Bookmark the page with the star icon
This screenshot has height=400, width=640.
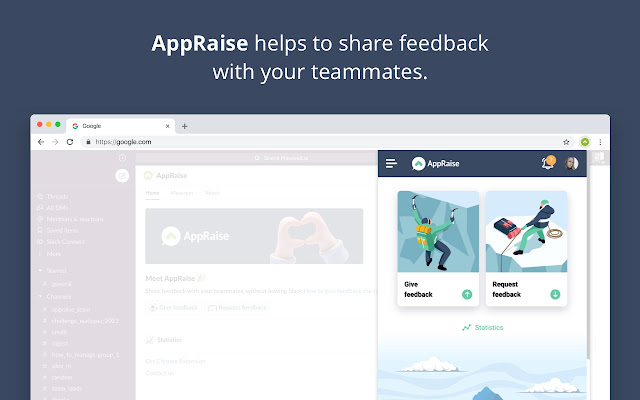coord(566,142)
